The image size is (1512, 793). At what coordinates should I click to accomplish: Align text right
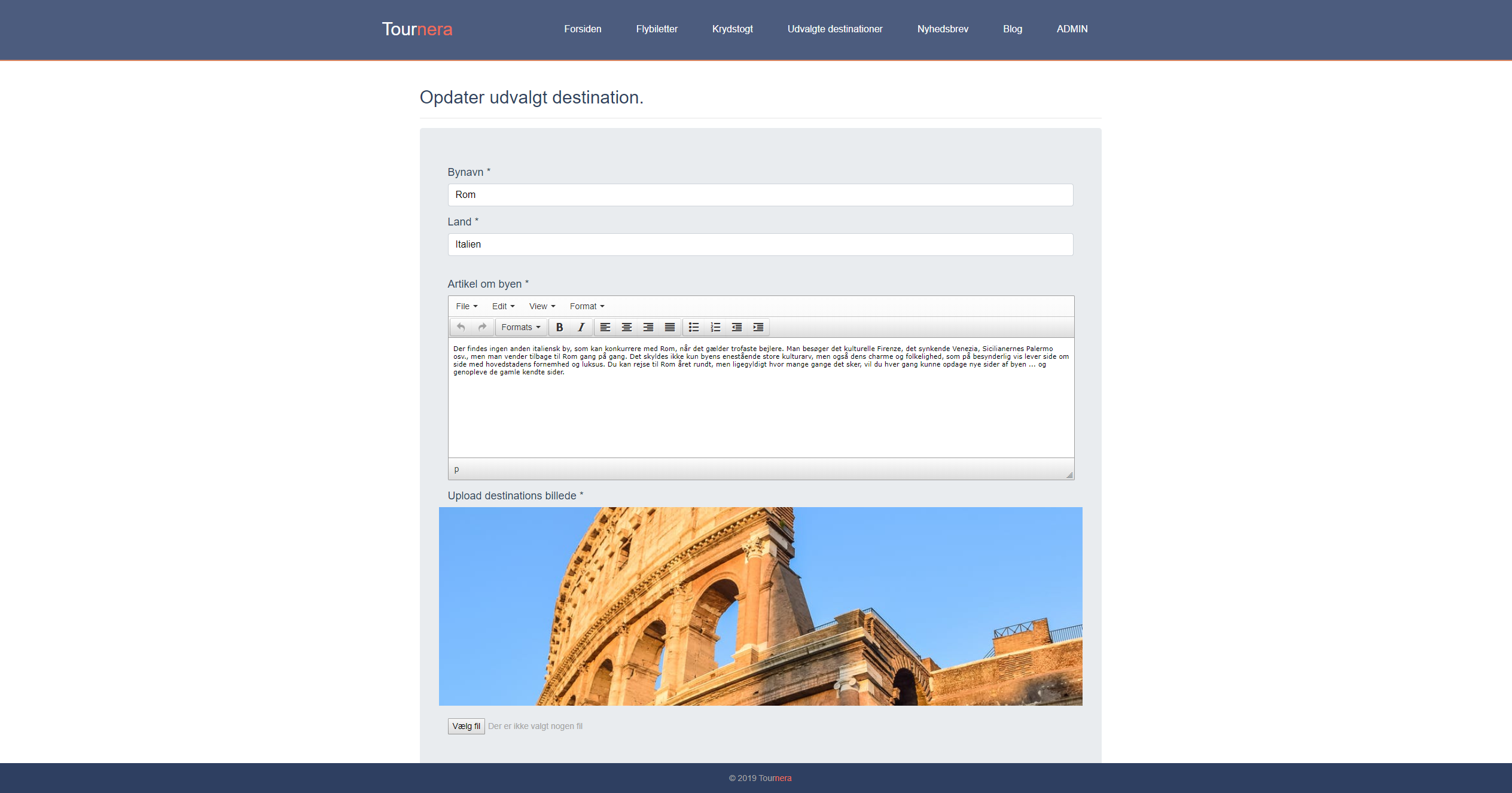648,327
